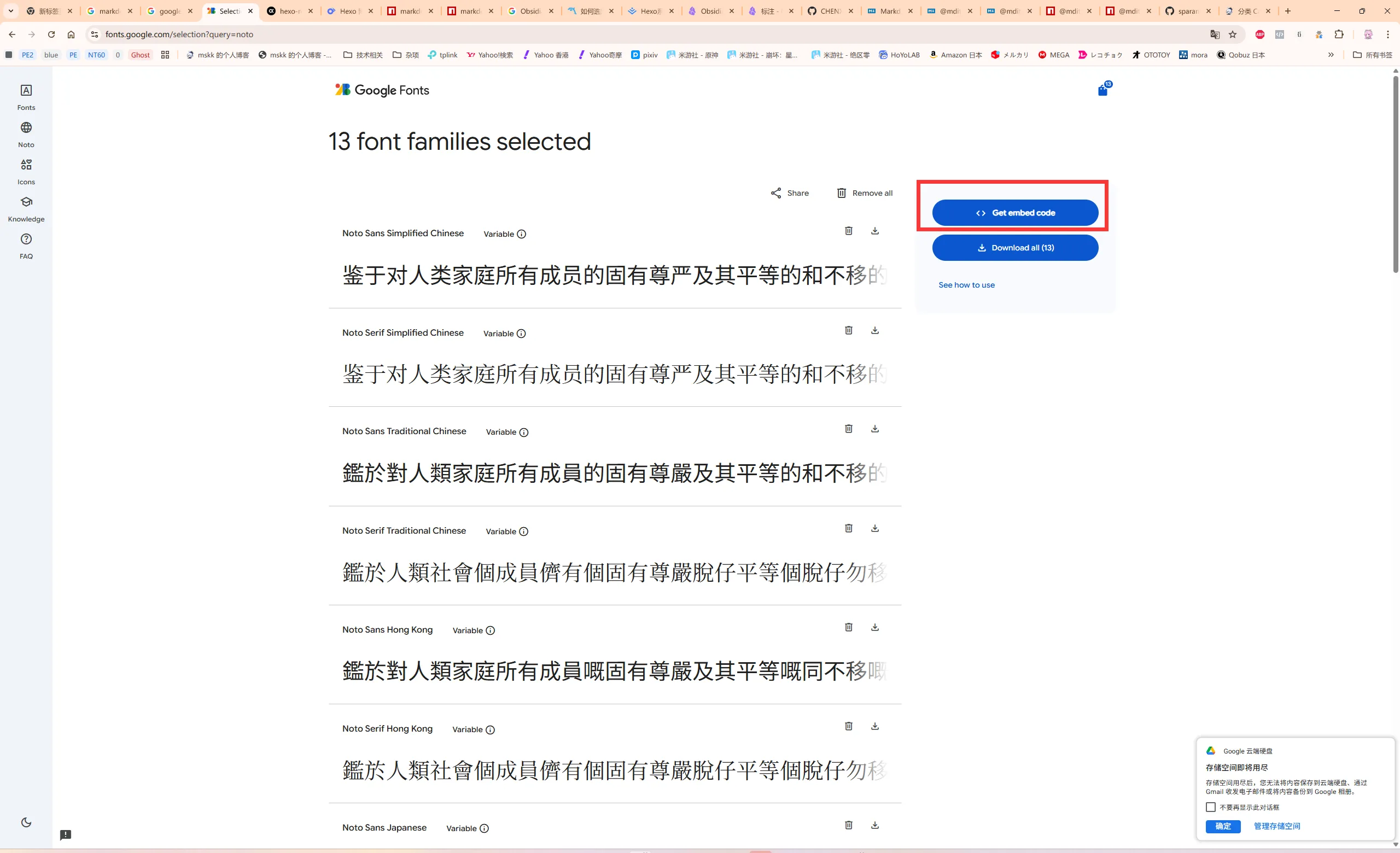
Task: Switch to the hexo tab
Action: [x=290, y=11]
